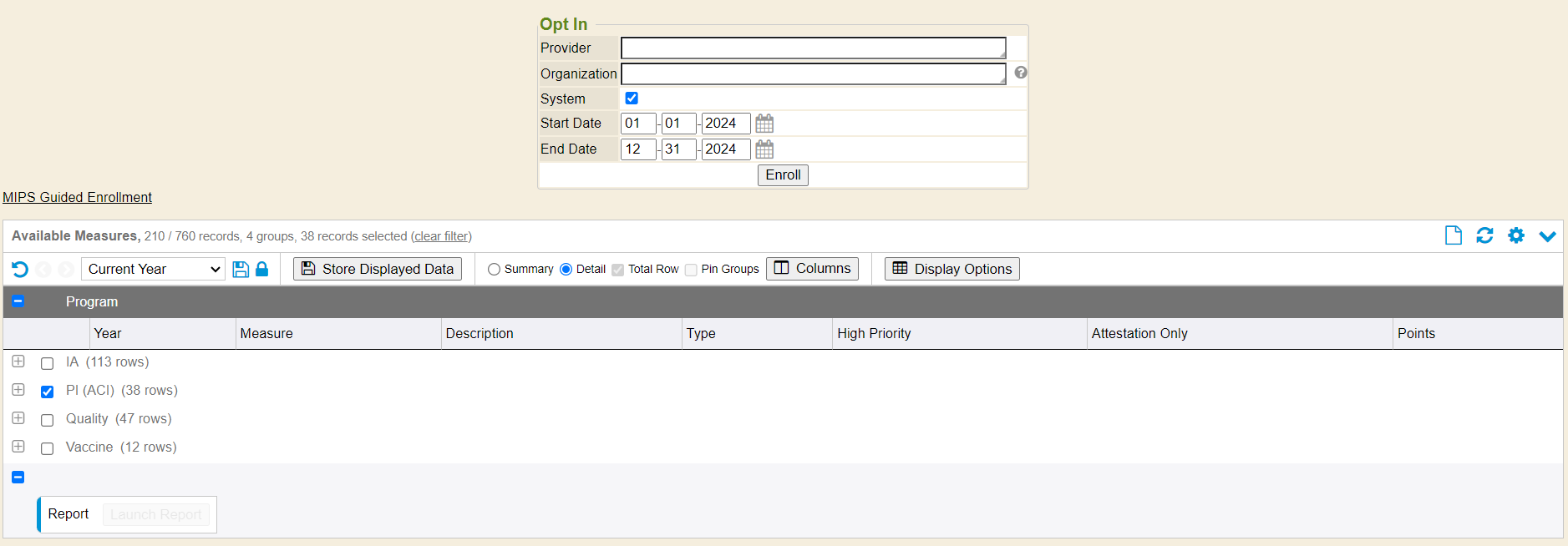Open the Current Year dropdown

click(x=153, y=269)
